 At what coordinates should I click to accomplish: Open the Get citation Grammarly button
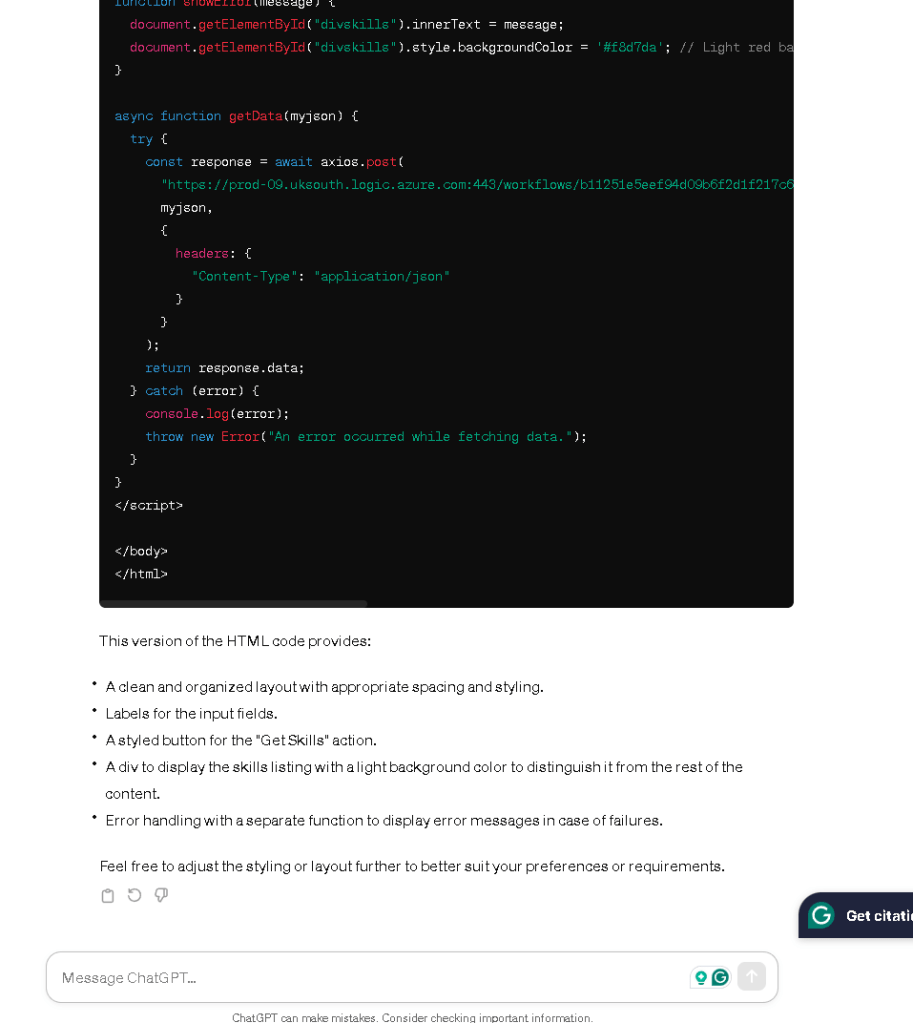(x=856, y=915)
